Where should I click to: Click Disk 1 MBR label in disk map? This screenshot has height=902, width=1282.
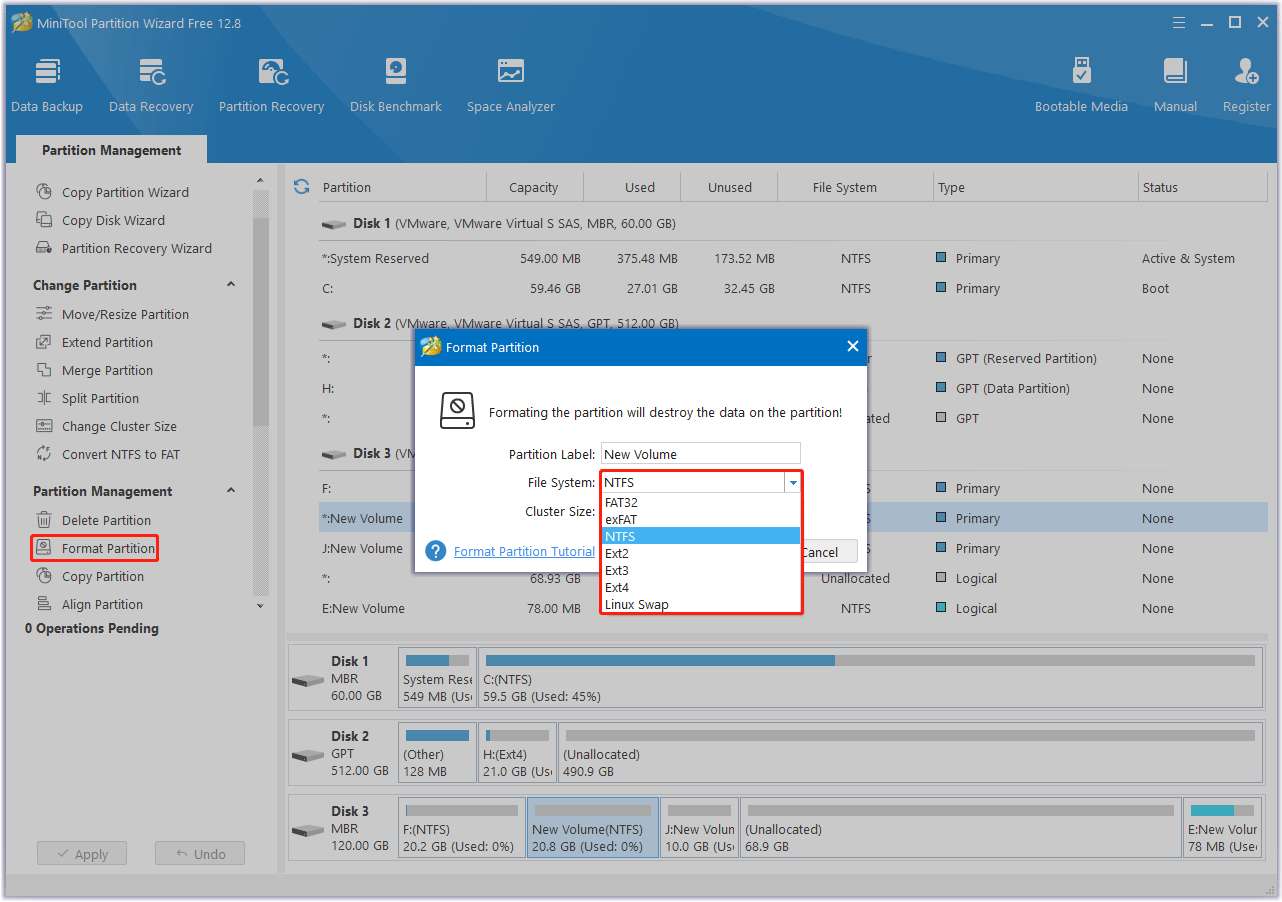pyautogui.click(x=344, y=678)
